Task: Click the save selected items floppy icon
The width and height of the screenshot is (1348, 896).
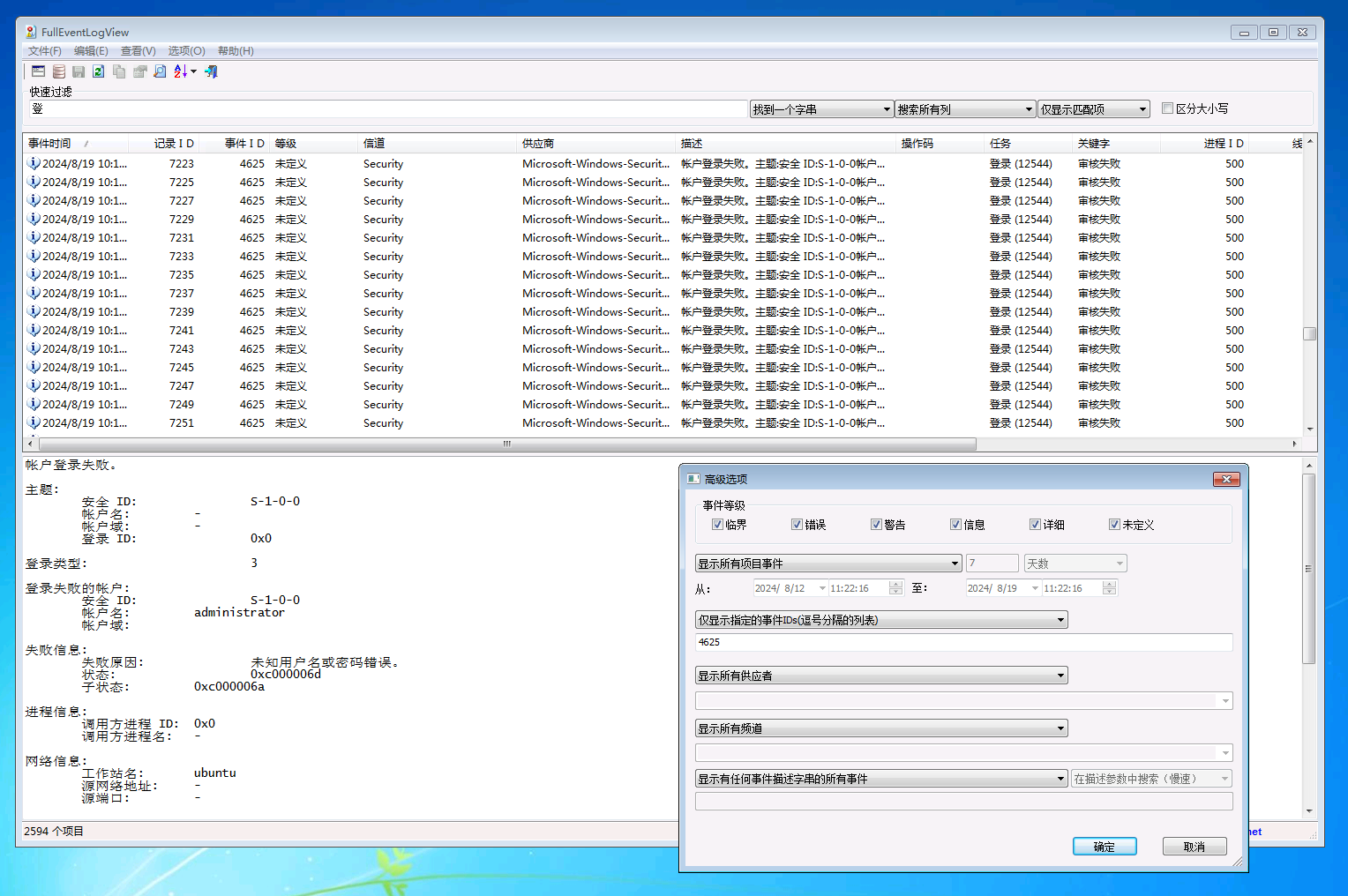Action: pyautogui.click(x=79, y=71)
